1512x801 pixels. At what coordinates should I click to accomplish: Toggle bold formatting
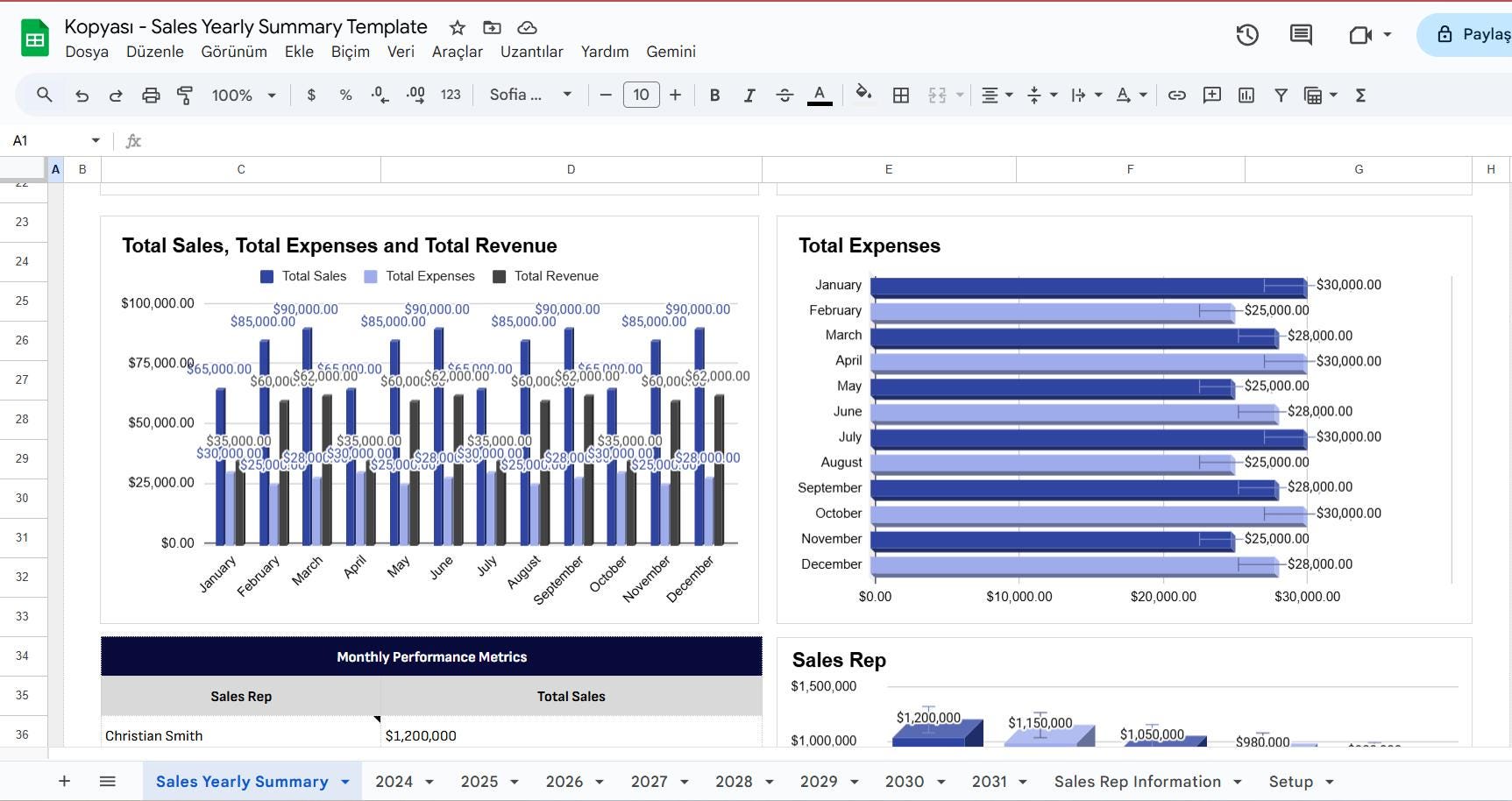click(714, 96)
